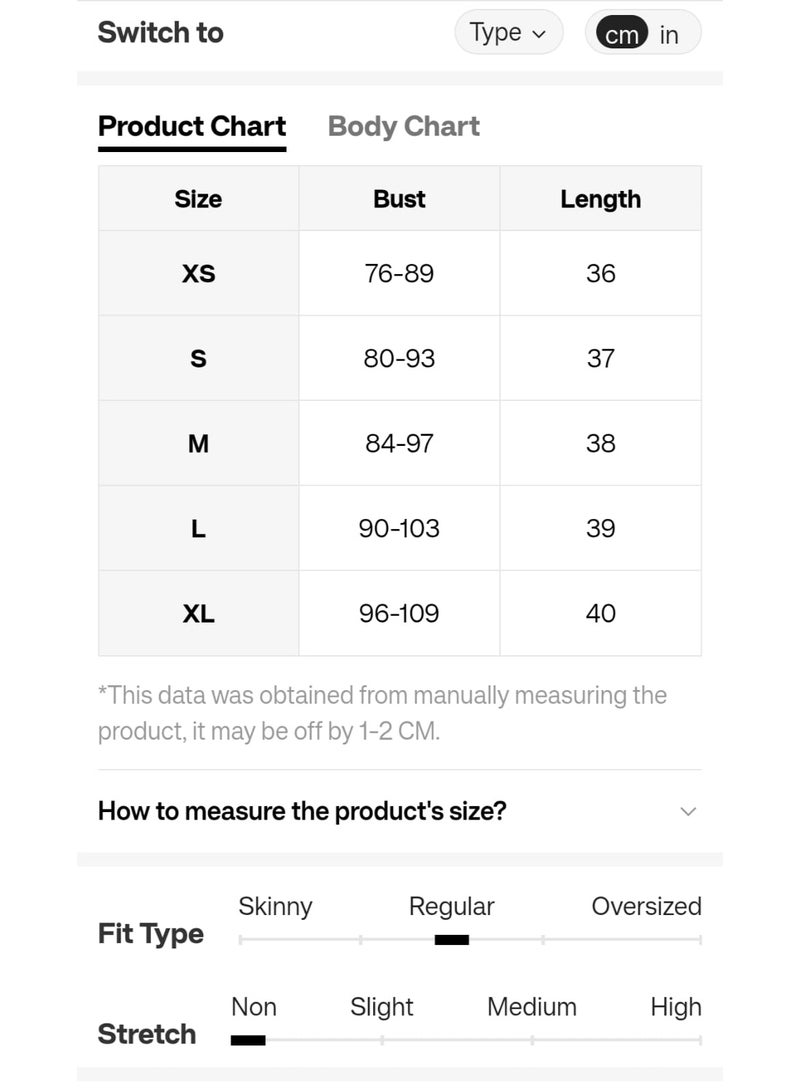800x1091 pixels.
Task: Choose the L size row
Action: click(x=399, y=528)
